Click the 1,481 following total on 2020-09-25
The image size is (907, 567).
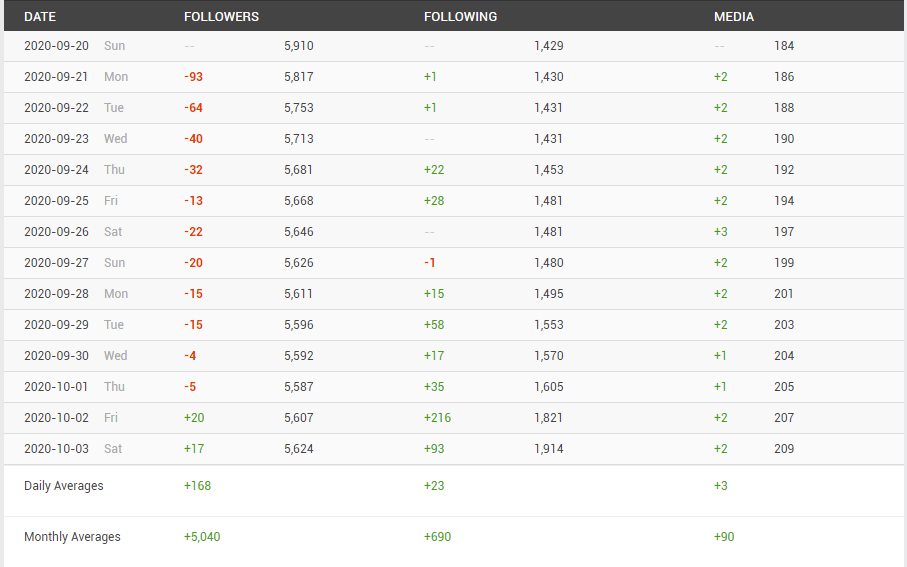pyautogui.click(x=548, y=201)
